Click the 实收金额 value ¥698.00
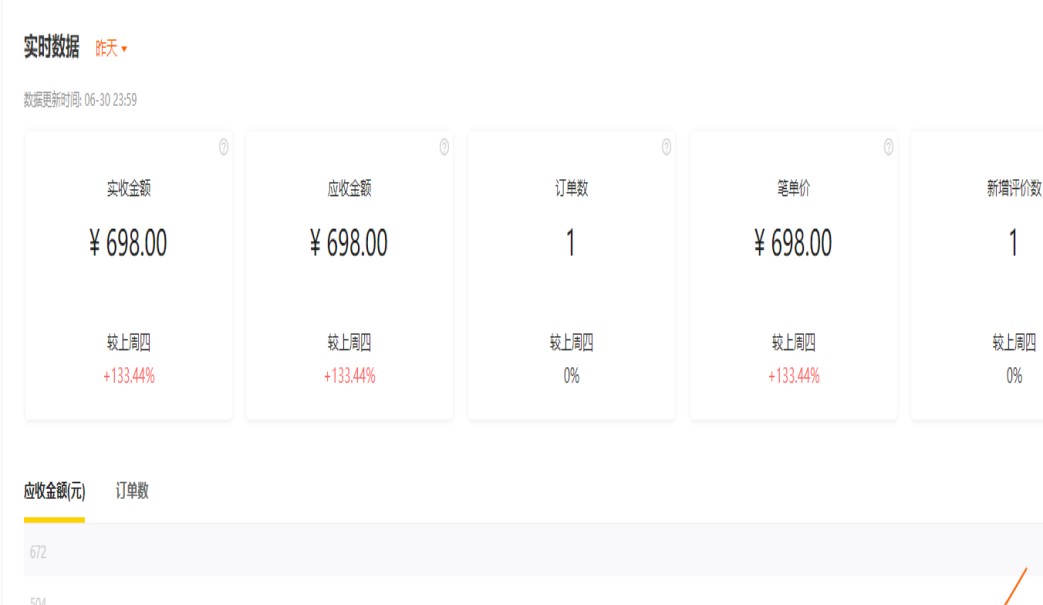This screenshot has height=605, width=1043. click(x=128, y=243)
